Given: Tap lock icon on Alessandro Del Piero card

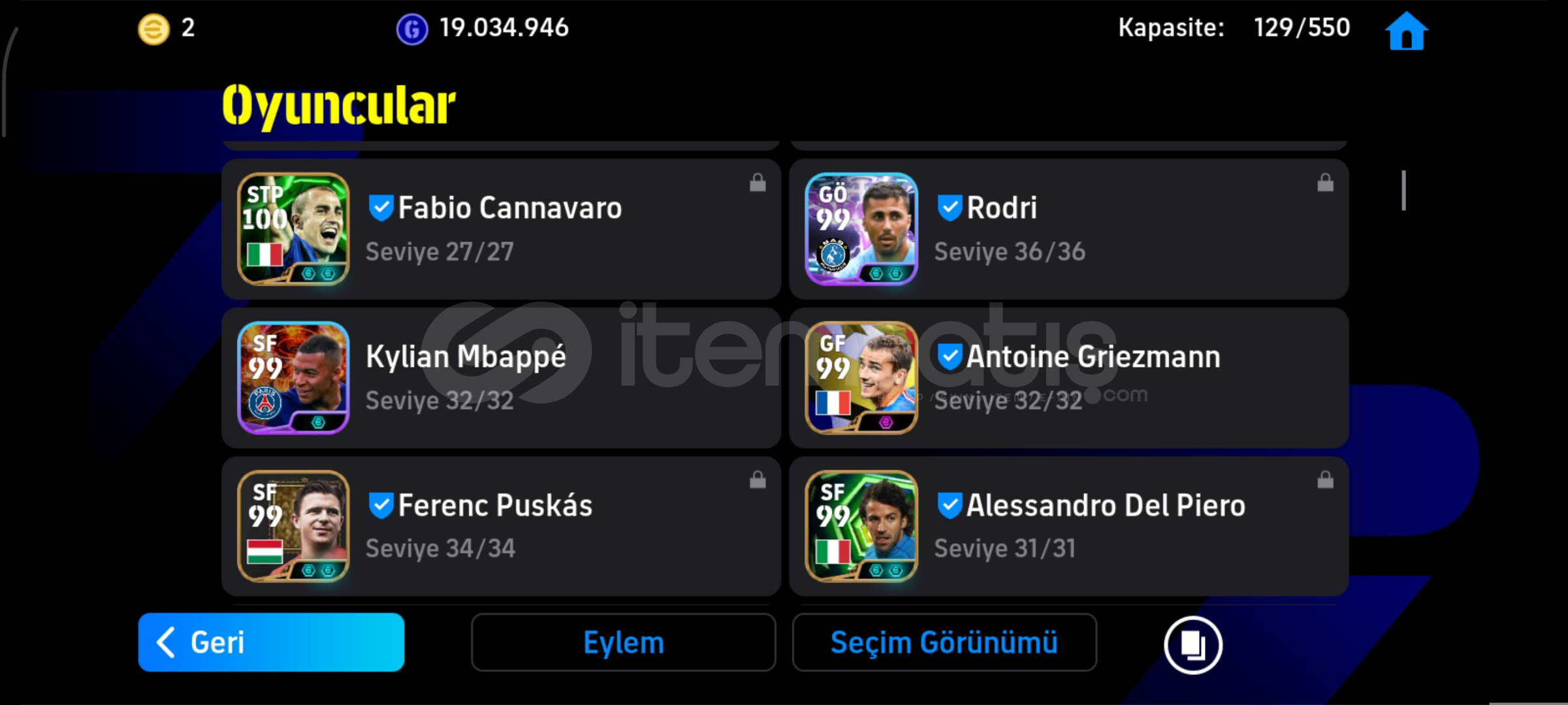Looking at the screenshot, I should 1325,480.
